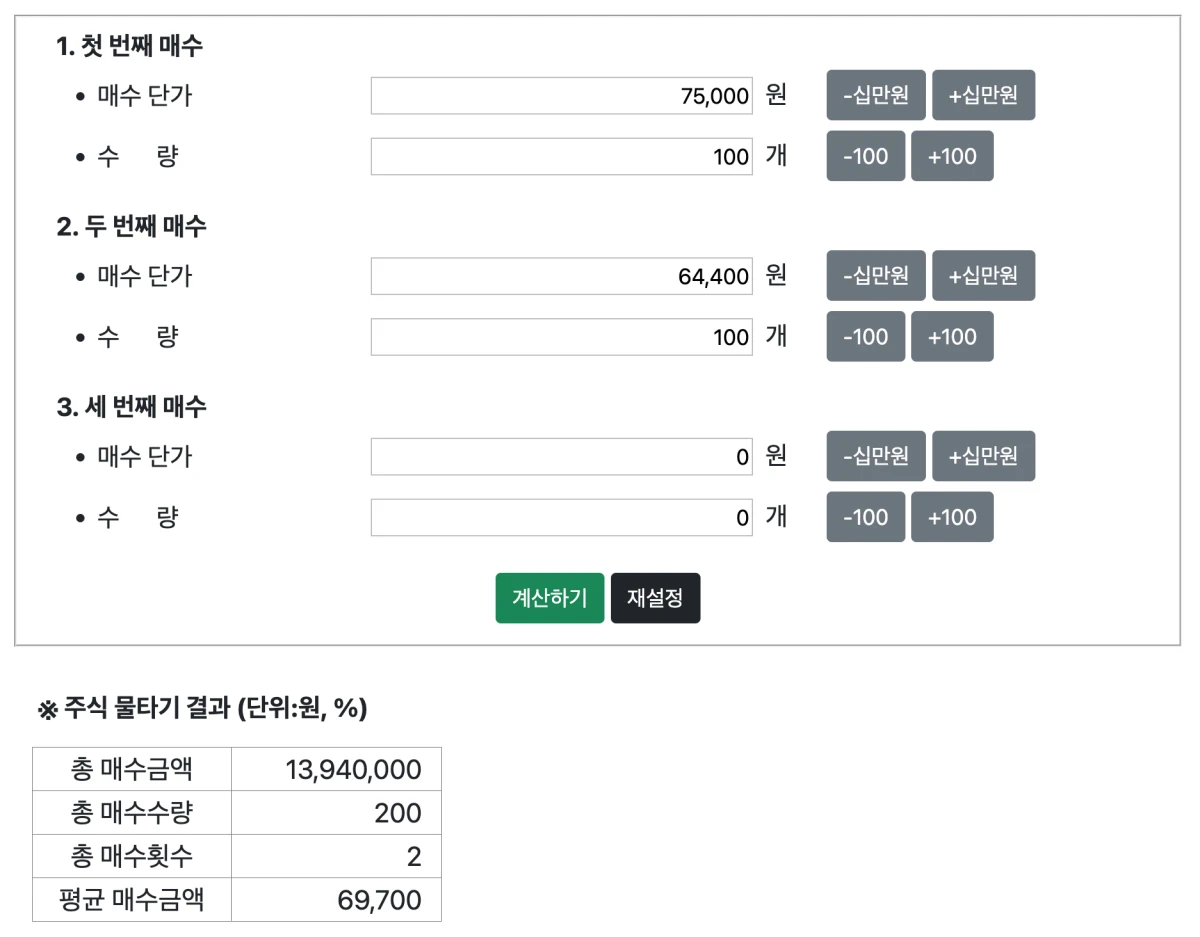Click -100 button for first purchase quantity
1200x937 pixels.
[x=864, y=156]
